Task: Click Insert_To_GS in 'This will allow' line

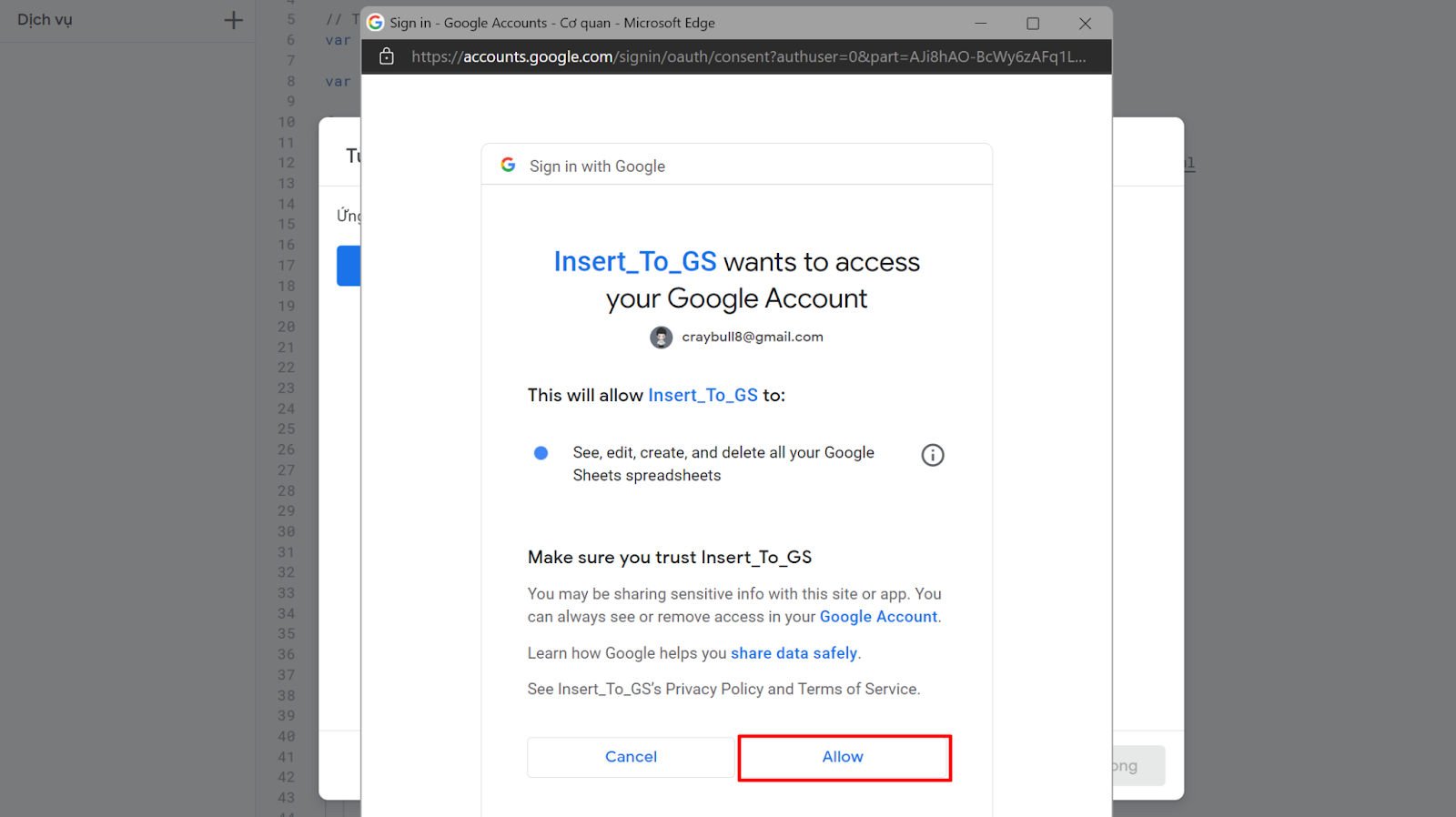Action: tap(703, 395)
